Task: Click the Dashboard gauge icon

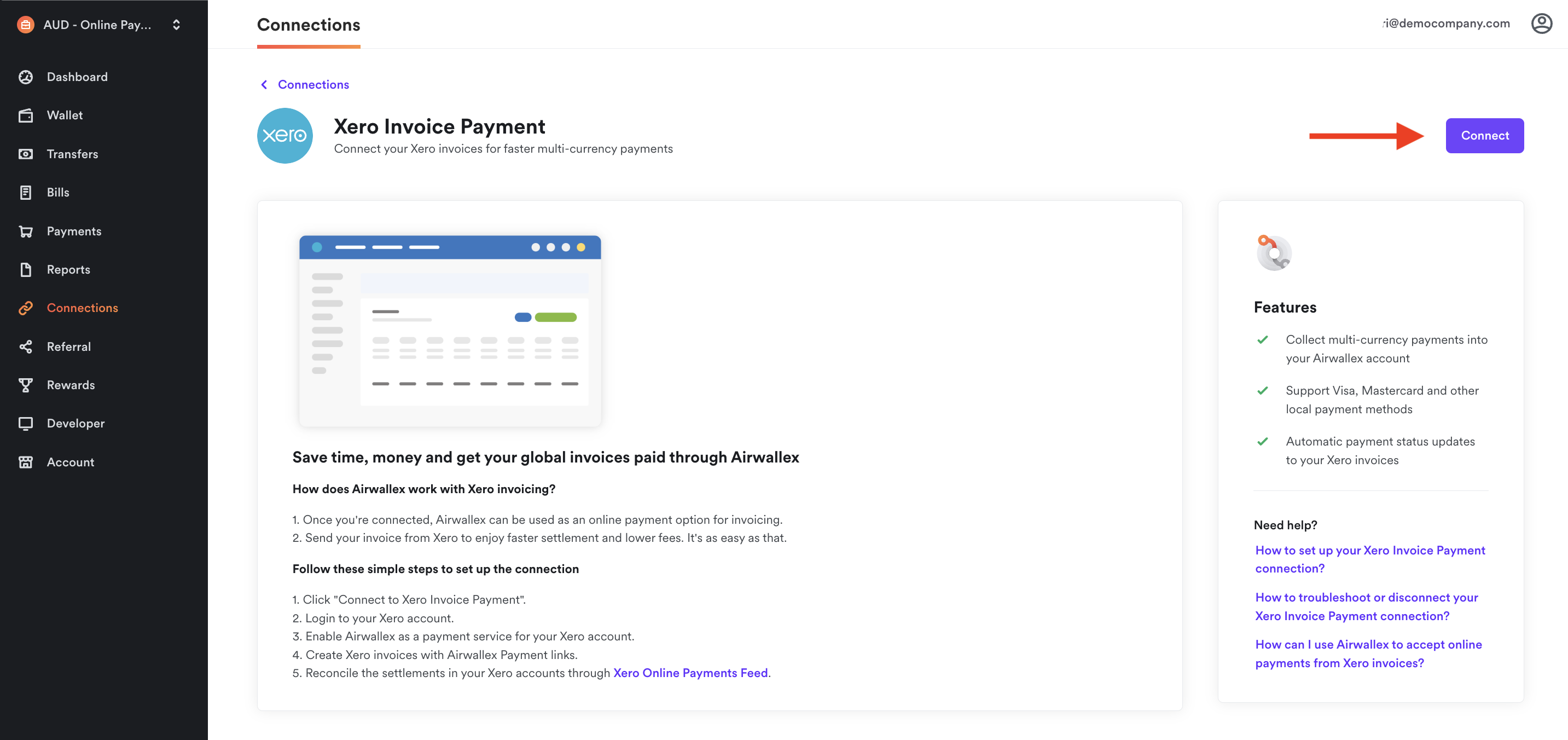Action: click(x=26, y=77)
